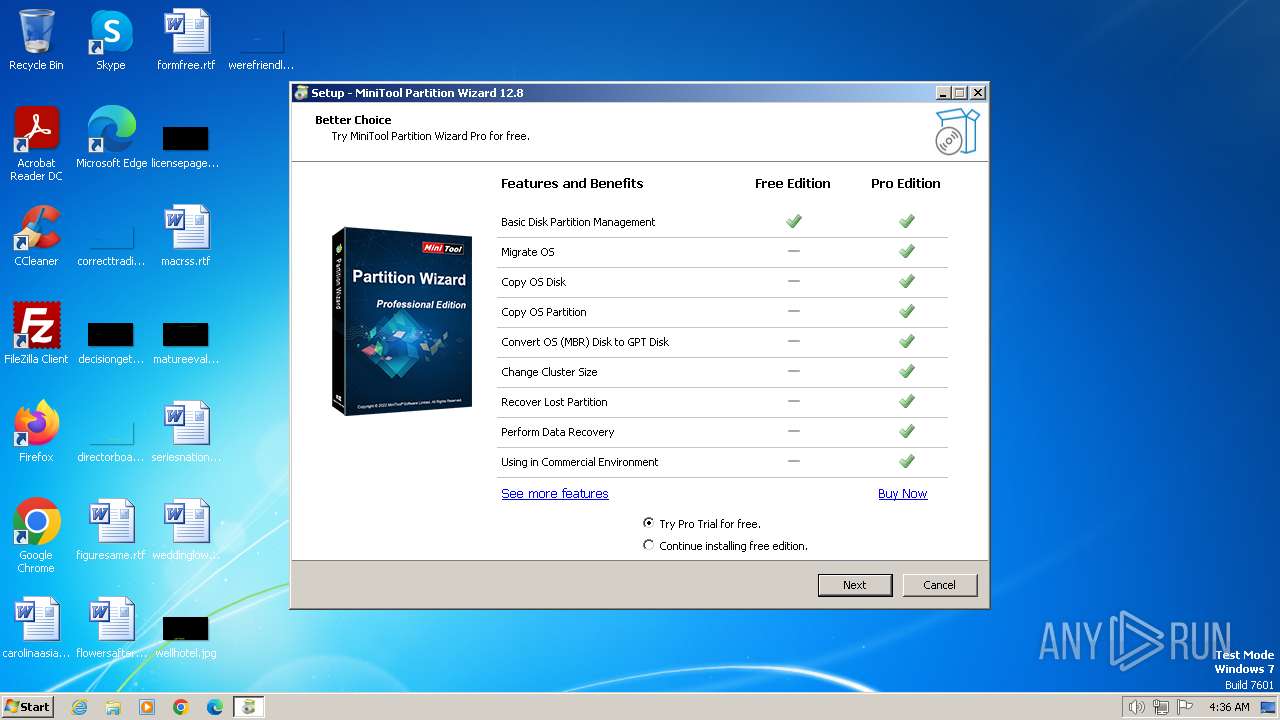
Task: Click the Recover Lost Partition text
Action: 554,402
